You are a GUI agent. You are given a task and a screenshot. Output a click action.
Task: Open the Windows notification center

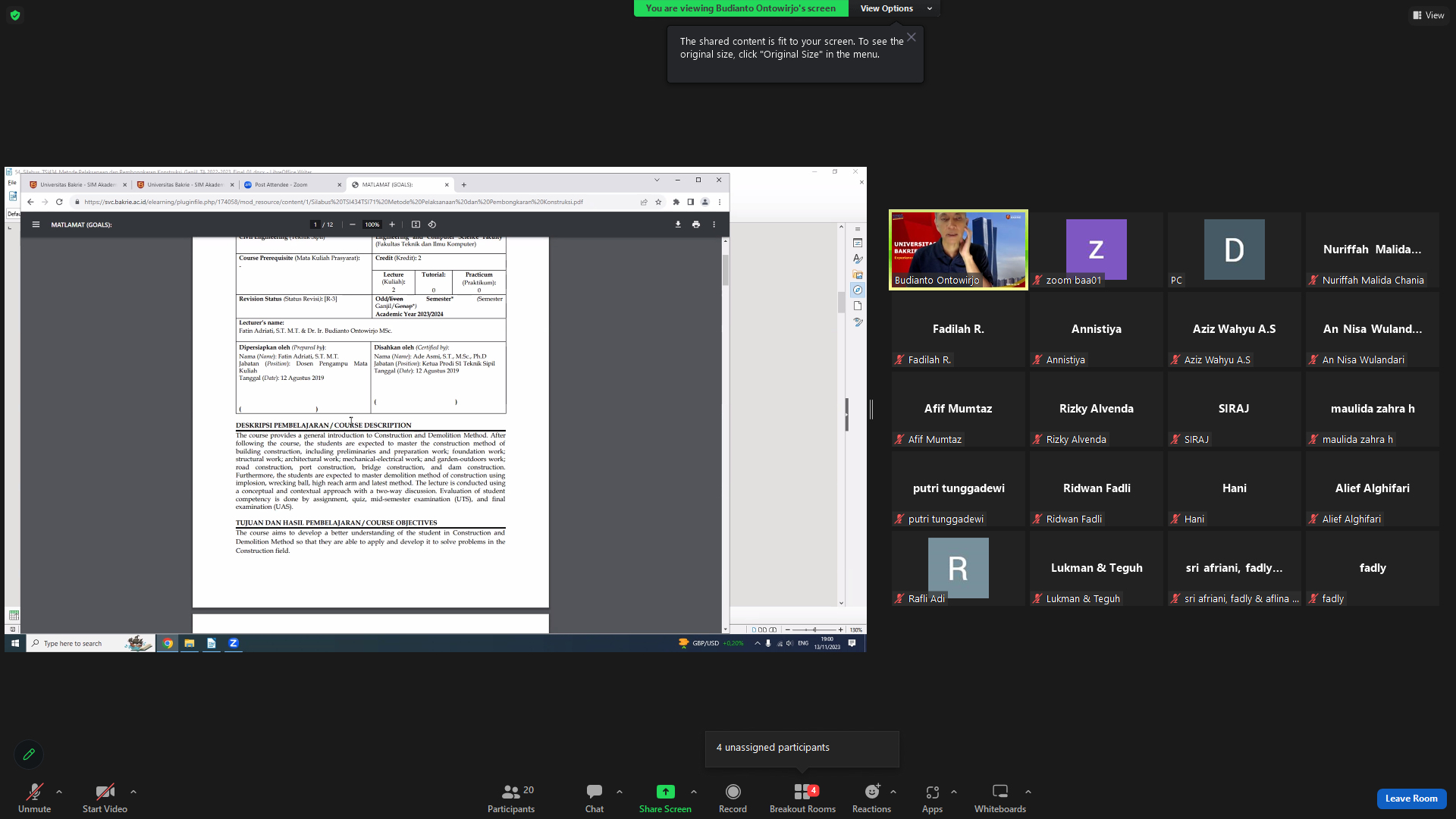[852, 643]
